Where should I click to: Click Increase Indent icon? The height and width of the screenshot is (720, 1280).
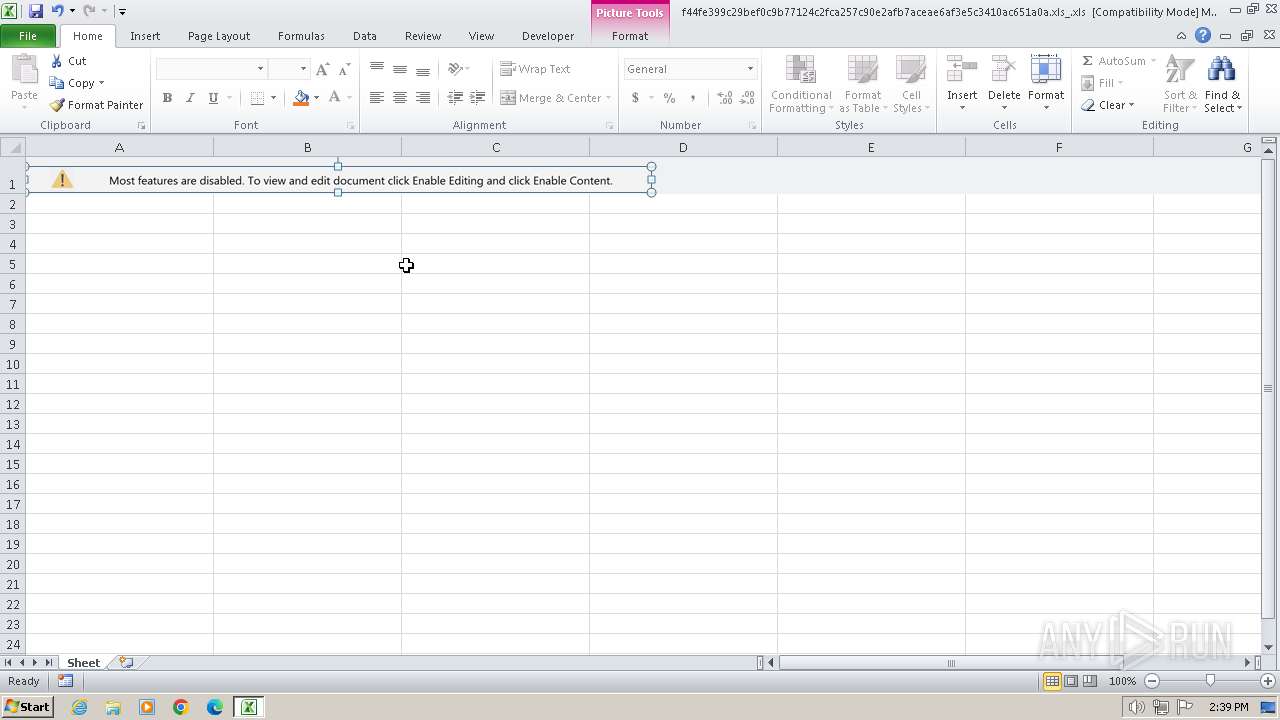478,98
